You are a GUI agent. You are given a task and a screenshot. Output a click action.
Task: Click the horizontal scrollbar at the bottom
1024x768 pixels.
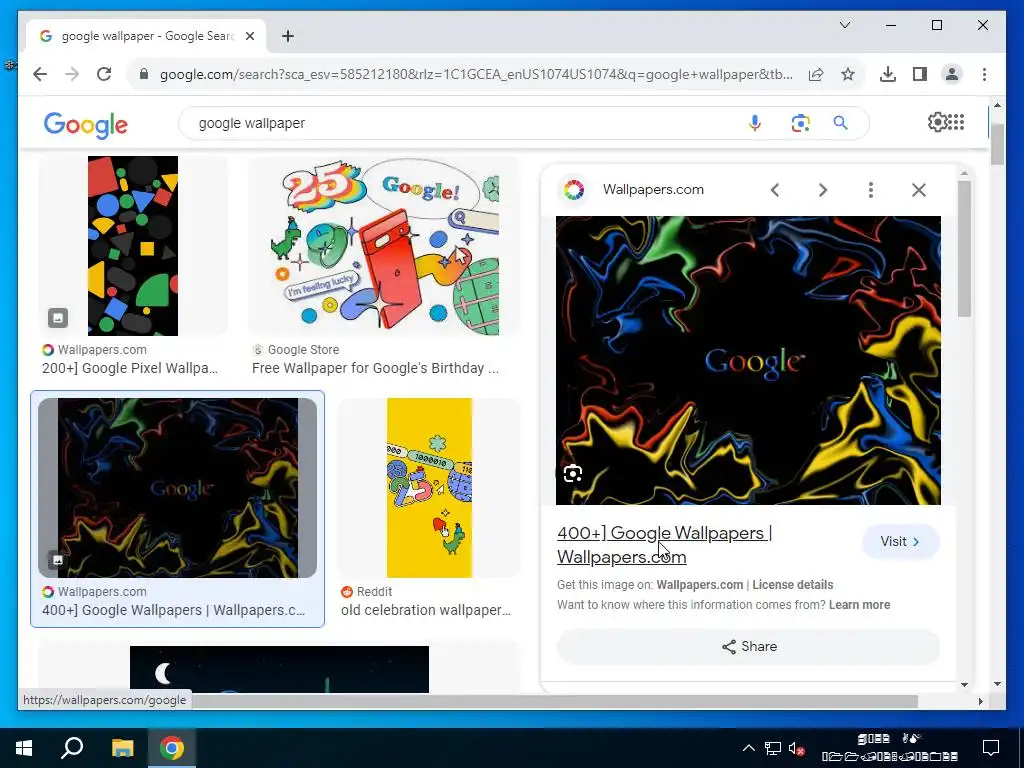554,701
